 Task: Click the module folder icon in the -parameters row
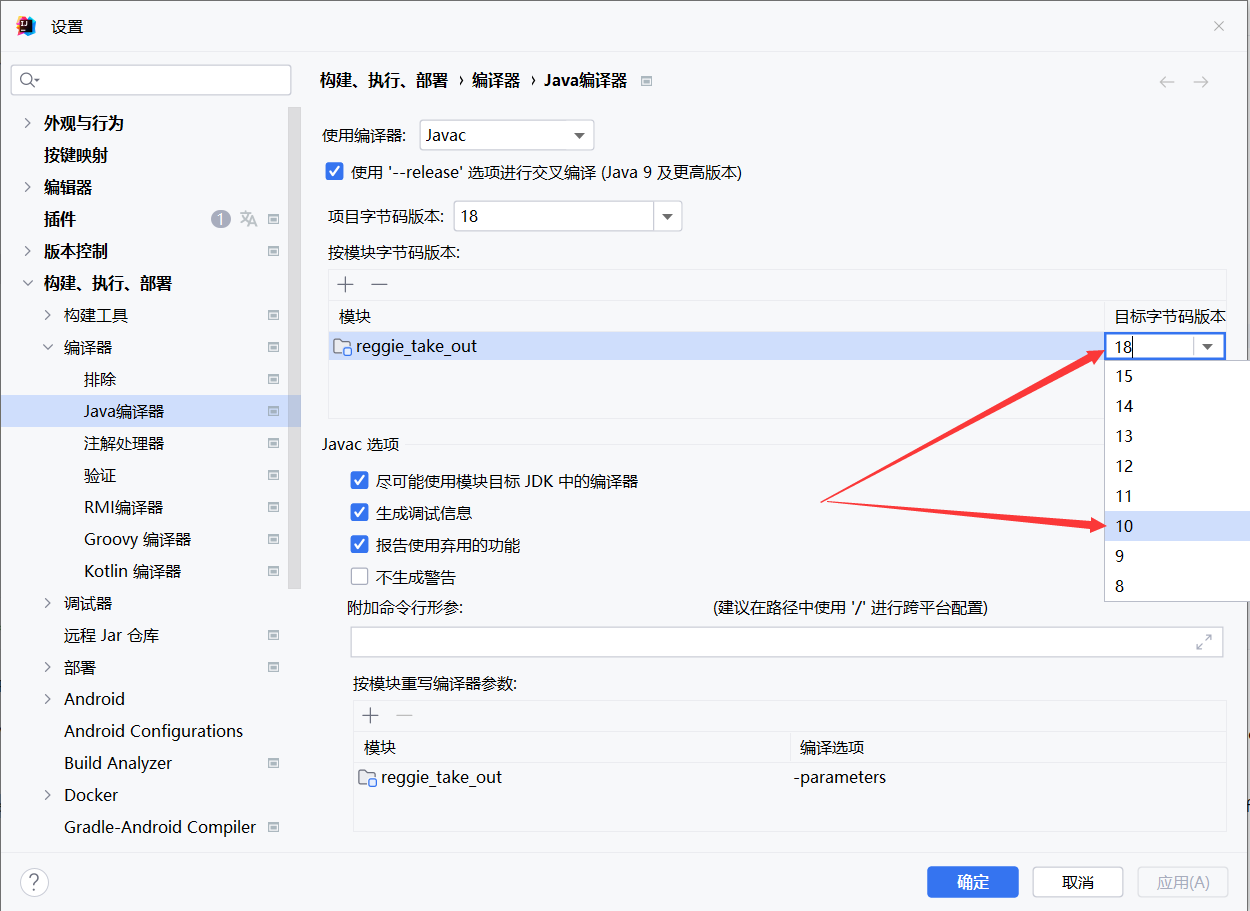367,778
